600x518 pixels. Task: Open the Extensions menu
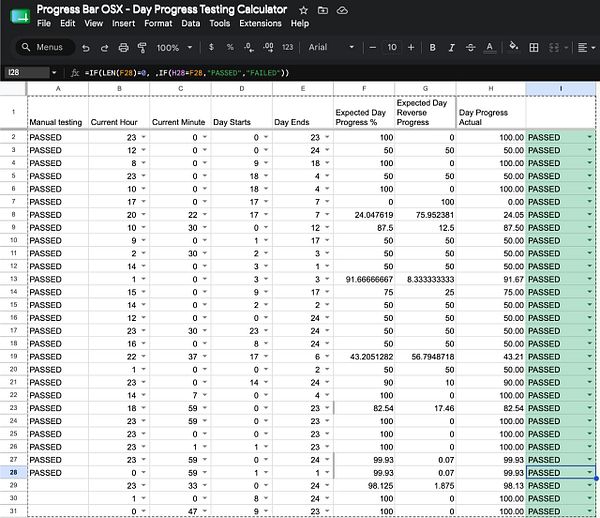point(260,23)
